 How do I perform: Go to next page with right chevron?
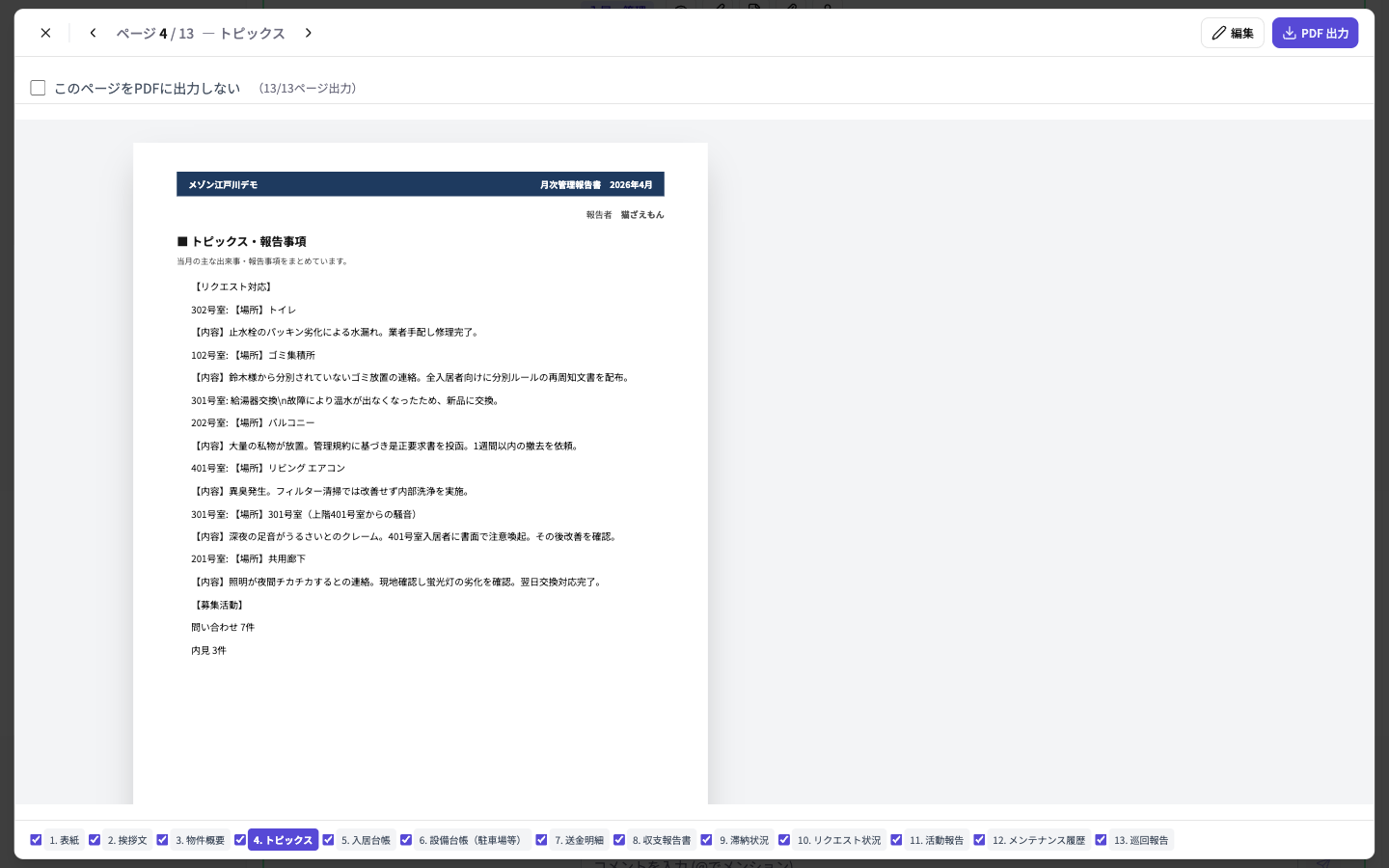(309, 33)
